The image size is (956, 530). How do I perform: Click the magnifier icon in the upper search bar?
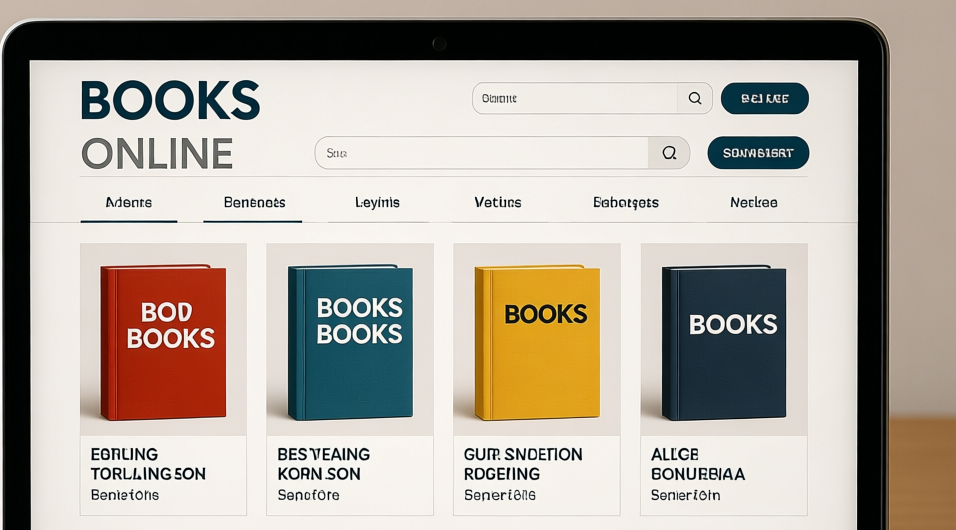tap(694, 98)
